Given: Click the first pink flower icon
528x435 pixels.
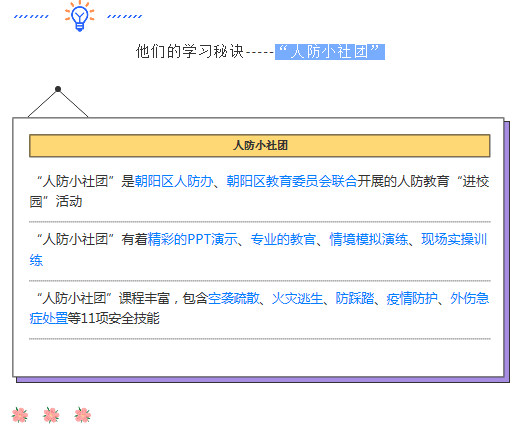Looking at the screenshot, I should pos(20,415).
